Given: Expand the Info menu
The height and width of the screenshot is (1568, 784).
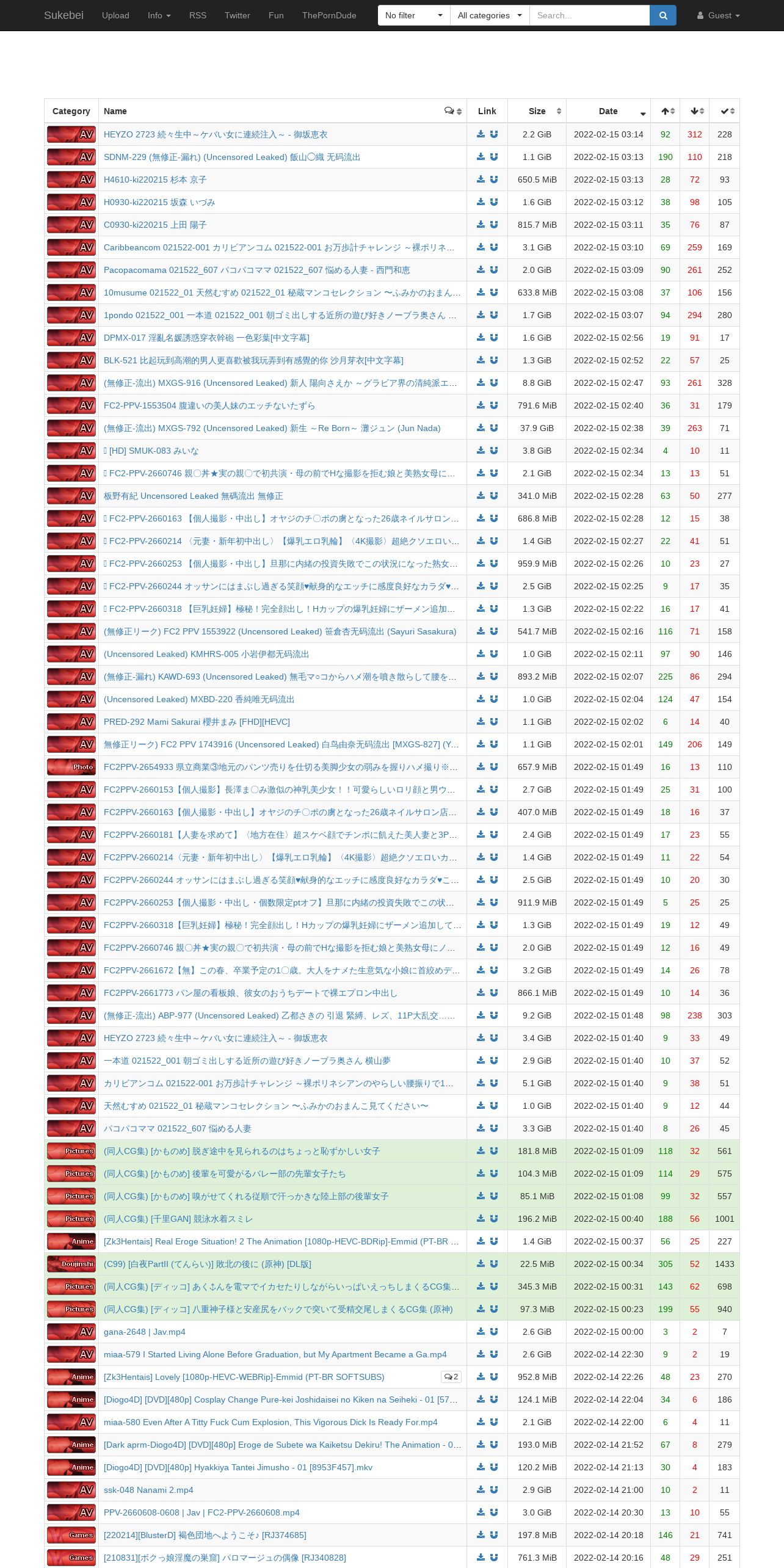Looking at the screenshot, I should 159,15.
